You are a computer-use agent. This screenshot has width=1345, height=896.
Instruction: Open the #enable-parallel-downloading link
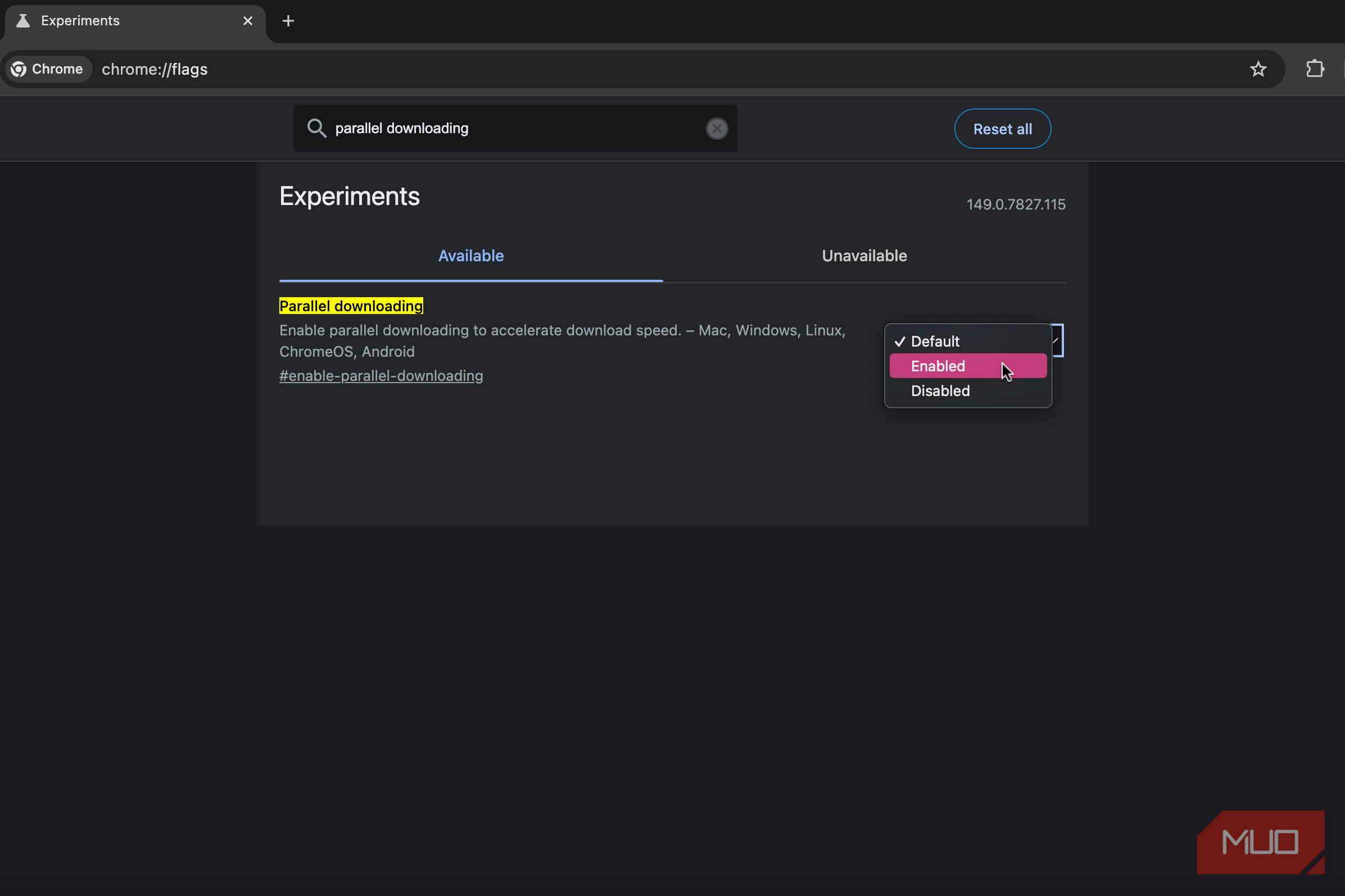click(381, 376)
